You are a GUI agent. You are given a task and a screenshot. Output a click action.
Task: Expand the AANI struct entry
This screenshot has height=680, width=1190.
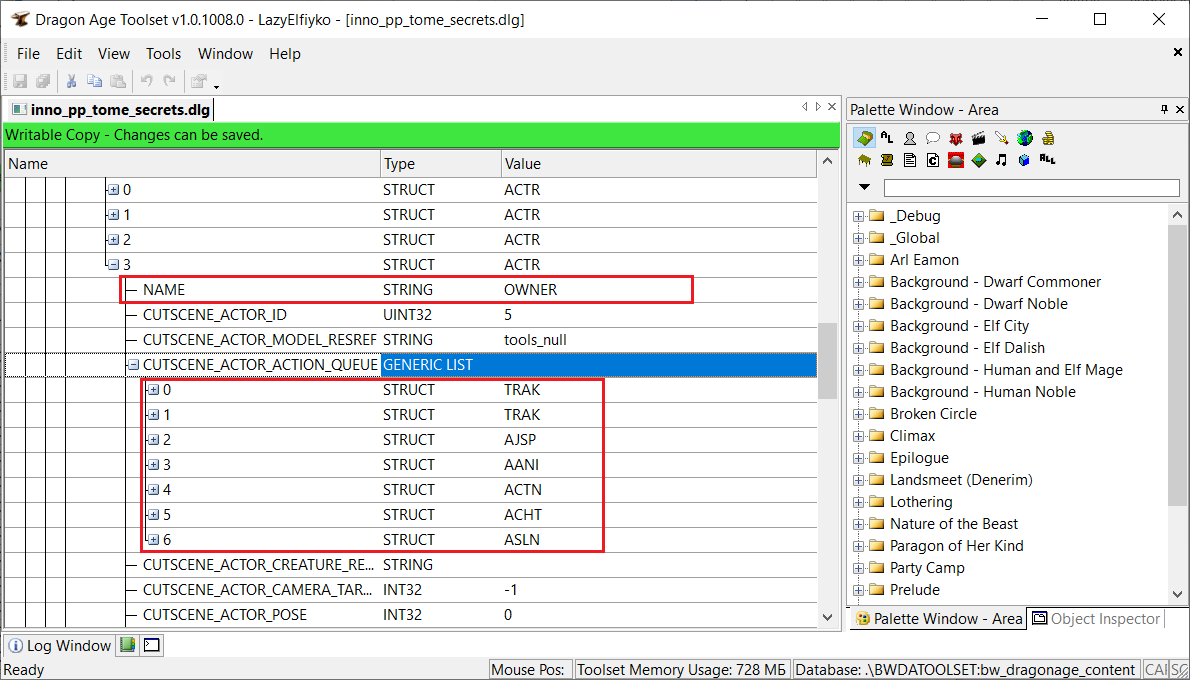153,465
